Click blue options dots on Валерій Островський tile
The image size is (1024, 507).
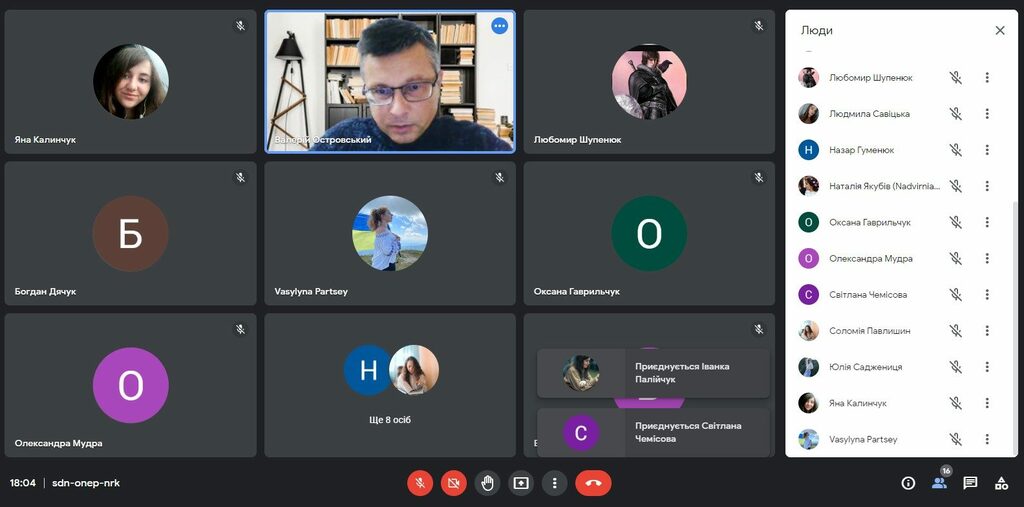click(499, 26)
